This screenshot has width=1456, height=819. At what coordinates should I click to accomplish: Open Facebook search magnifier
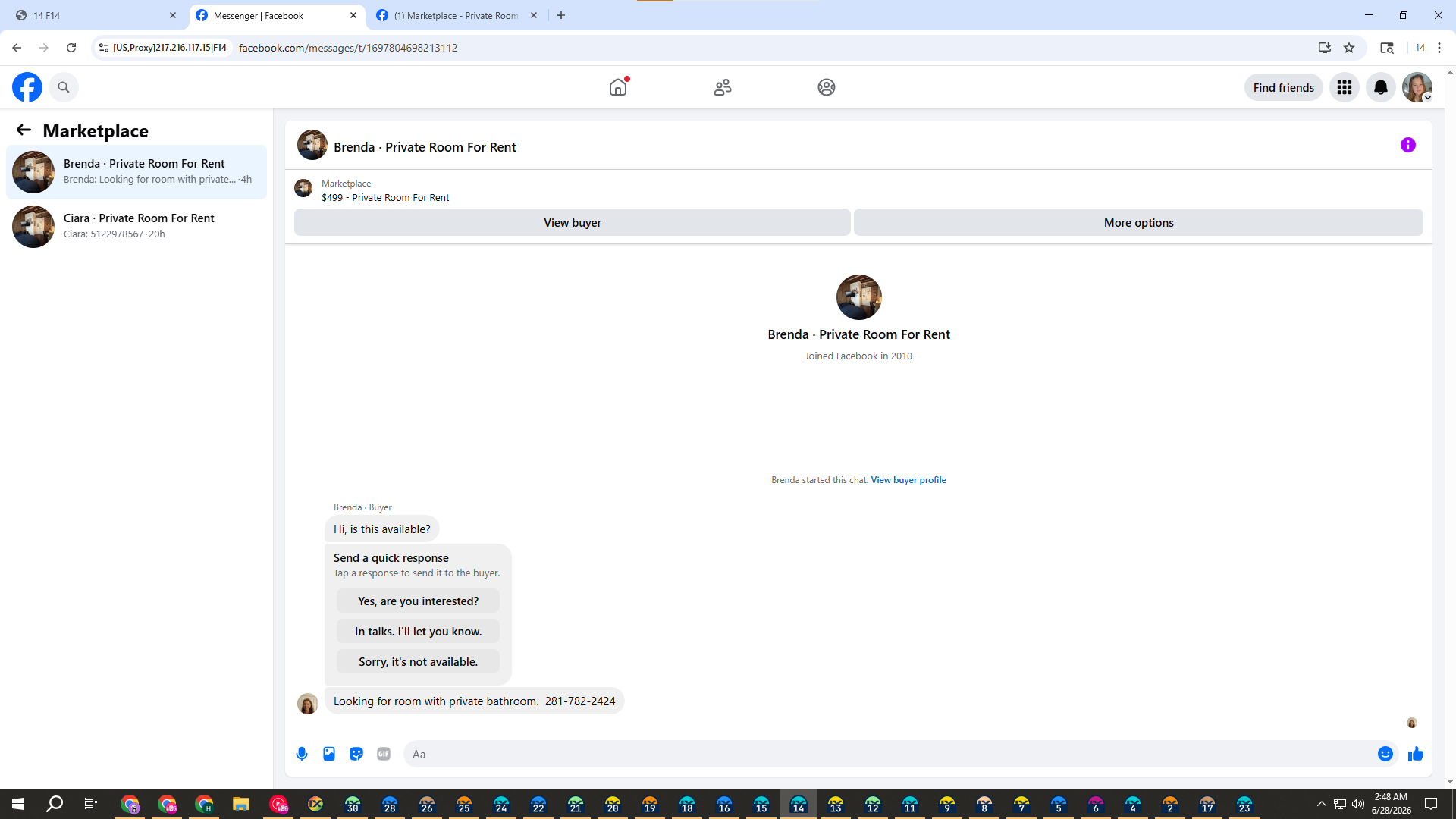coord(64,87)
